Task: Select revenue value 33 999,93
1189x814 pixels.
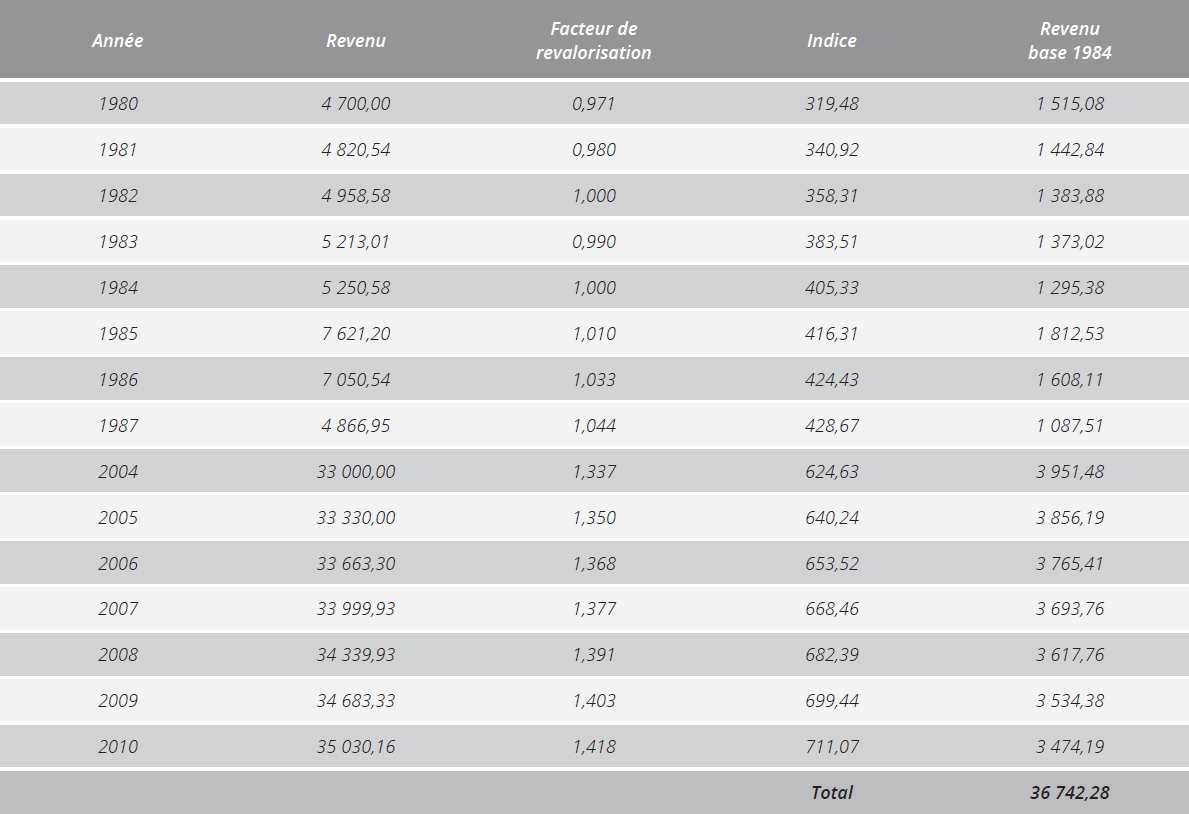Action: tap(356, 608)
